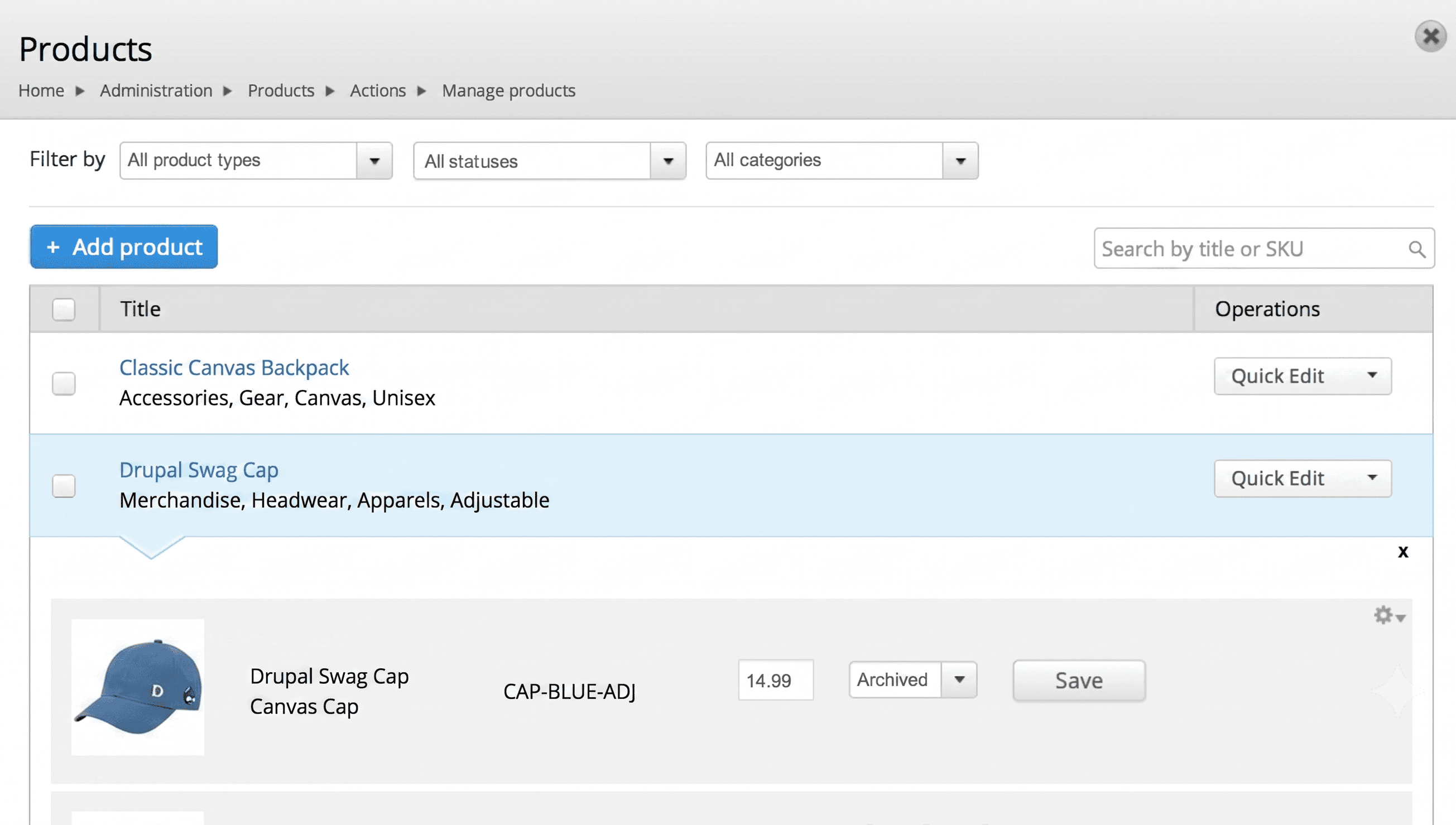This screenshot has width=1456, height=825.
Task: Open the arrow beside Drupal Swag Cap Quick Edit
Action: click(x=1372, y=477)
